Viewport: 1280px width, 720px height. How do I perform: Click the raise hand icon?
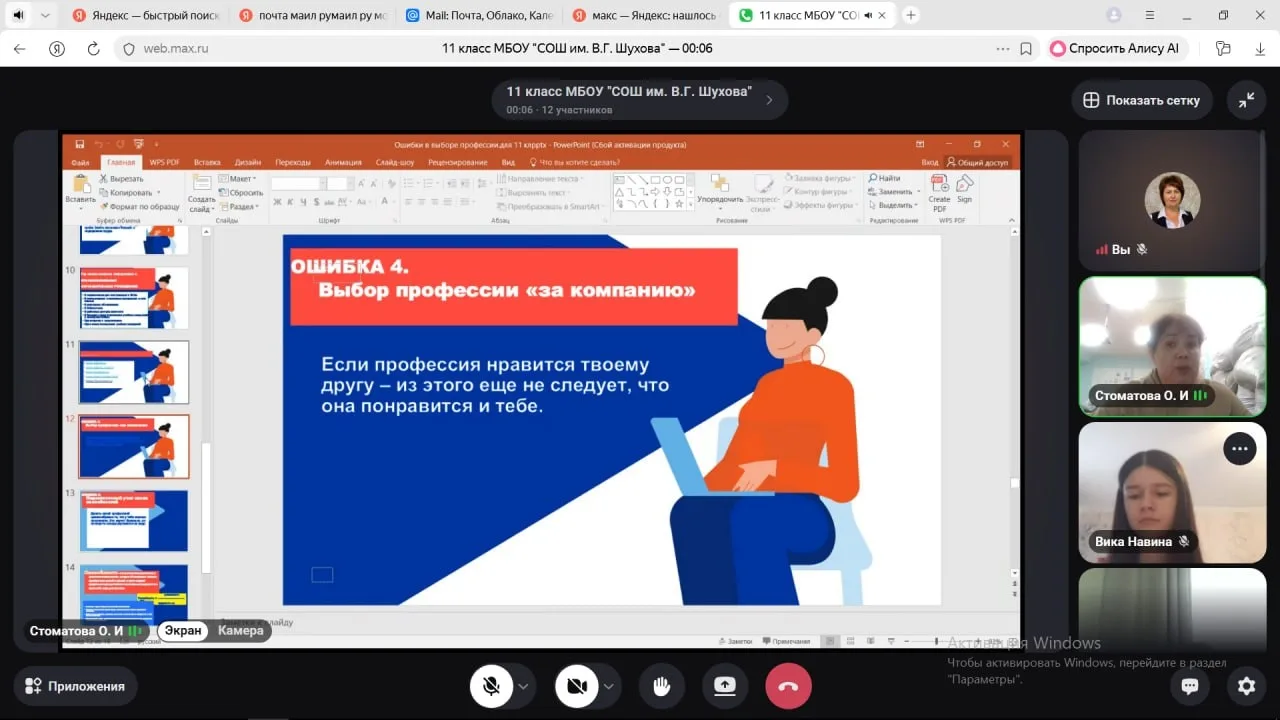(x=660, y=686)
